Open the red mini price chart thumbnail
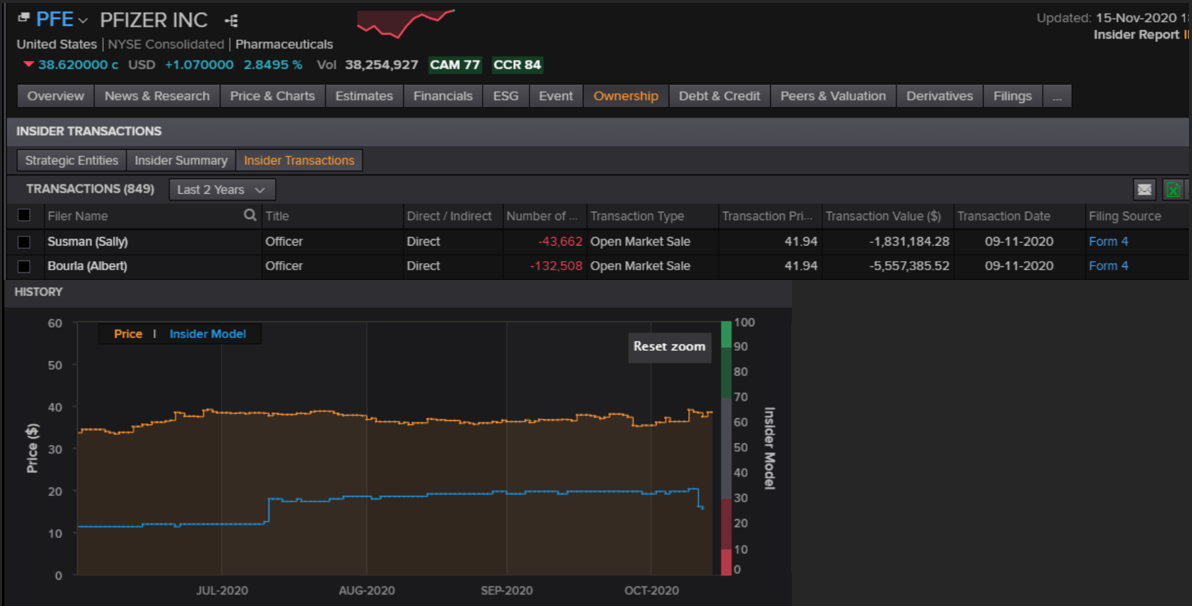Image resolution: width=1192 pixels, height=606 pixels. click(x=406, y=24)
